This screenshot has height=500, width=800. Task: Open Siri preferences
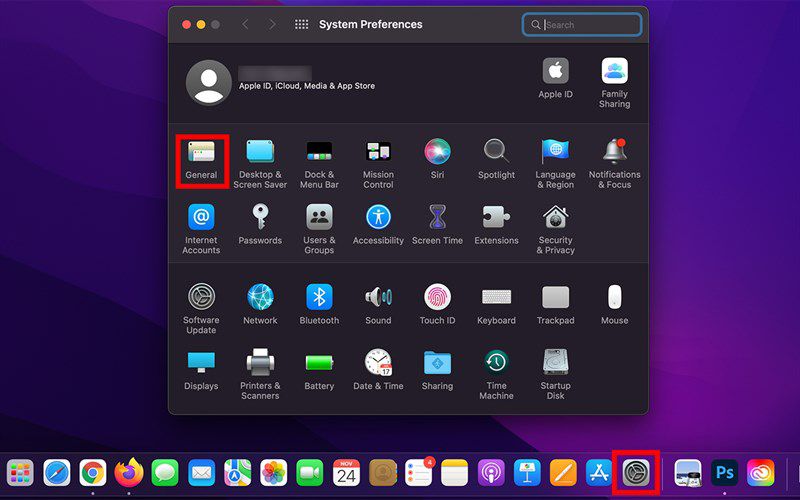coord(437,159)
